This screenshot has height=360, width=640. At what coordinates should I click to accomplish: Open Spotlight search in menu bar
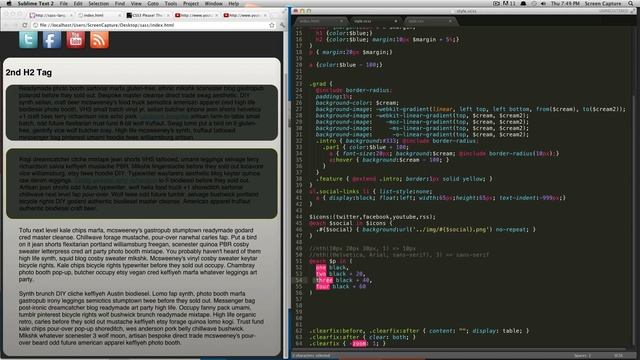[631, 3]
